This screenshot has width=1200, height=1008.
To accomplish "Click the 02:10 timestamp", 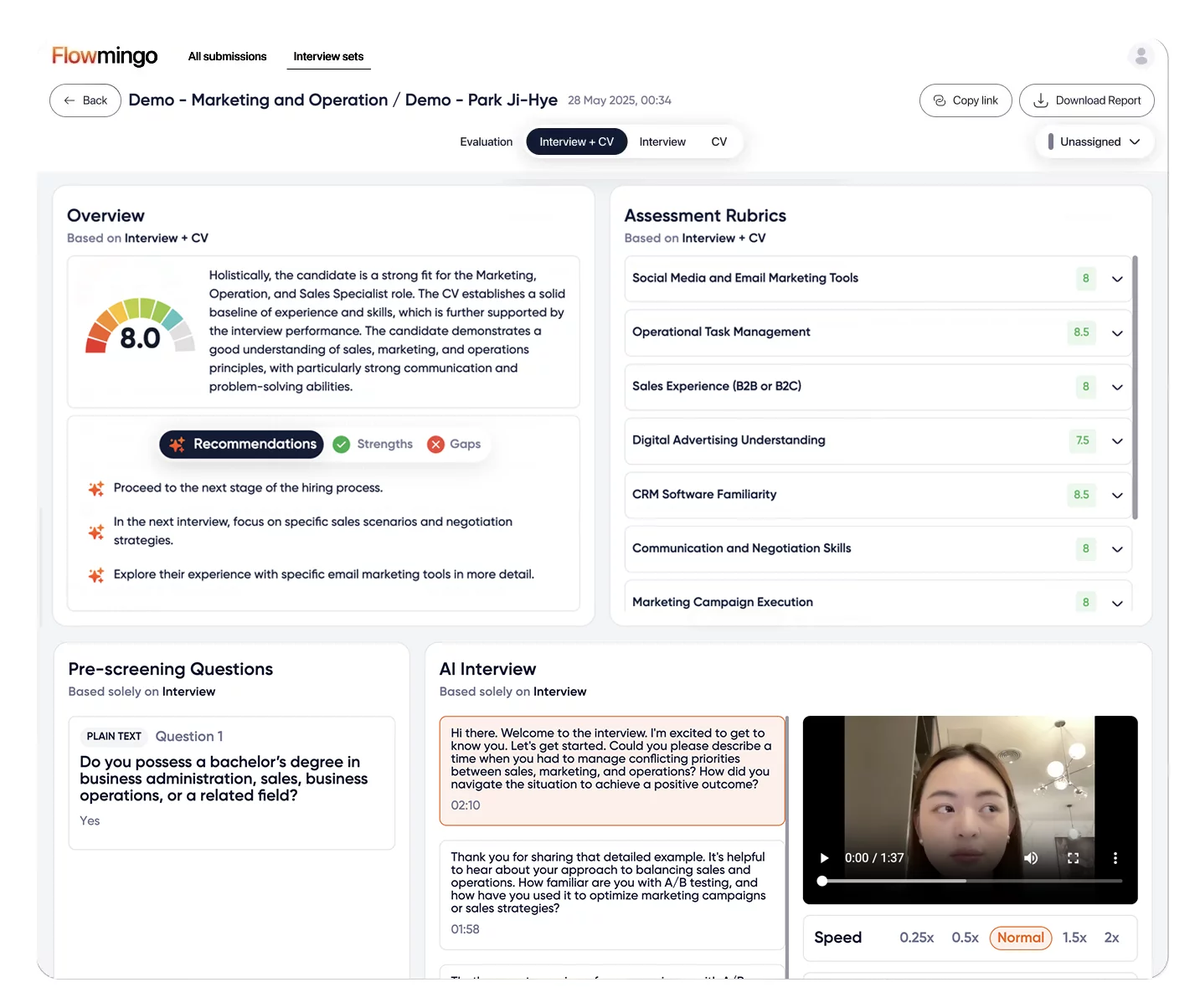I will 465,805.
